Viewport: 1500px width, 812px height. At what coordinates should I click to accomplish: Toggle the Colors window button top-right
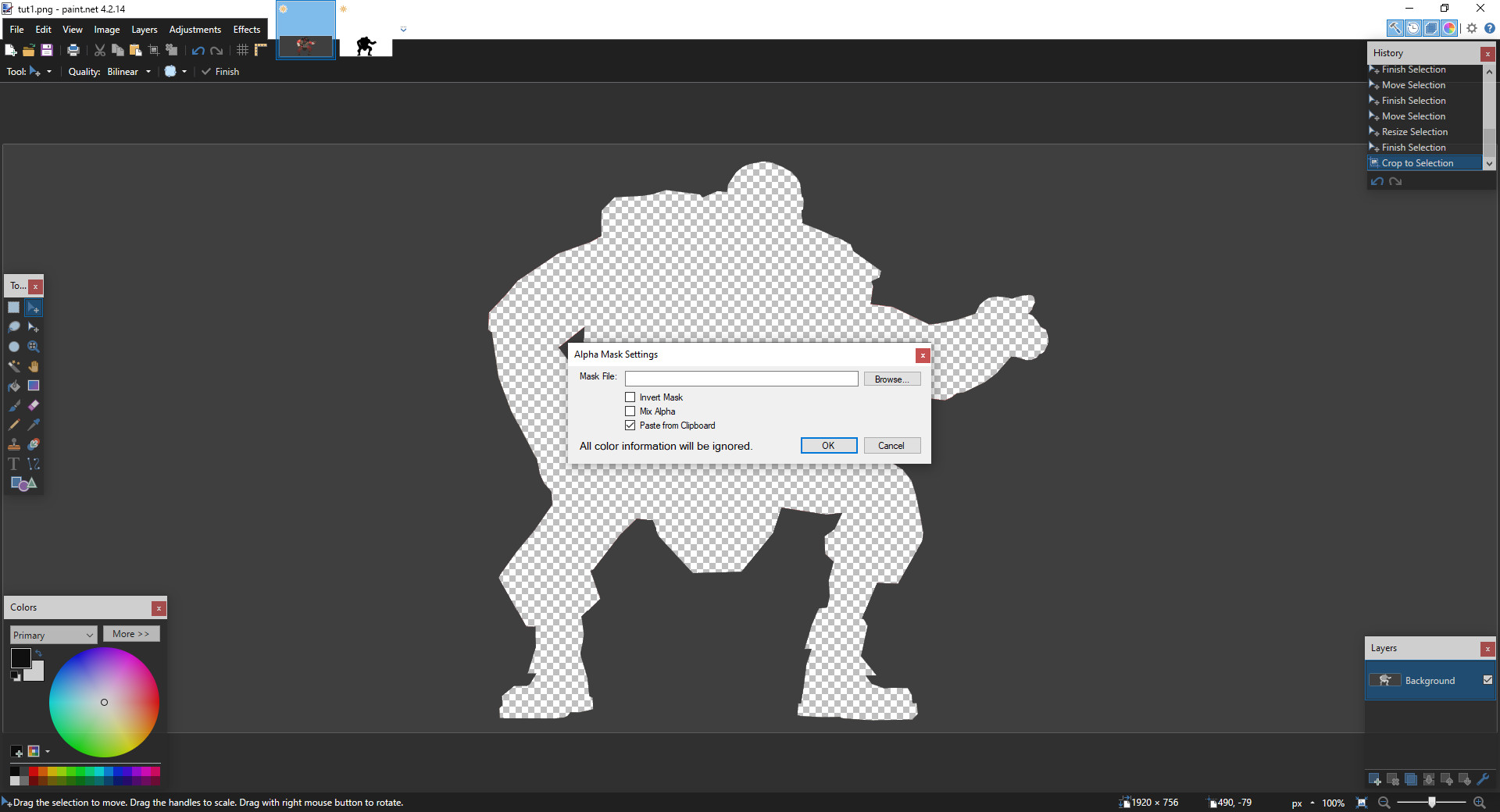(1449, 28)
